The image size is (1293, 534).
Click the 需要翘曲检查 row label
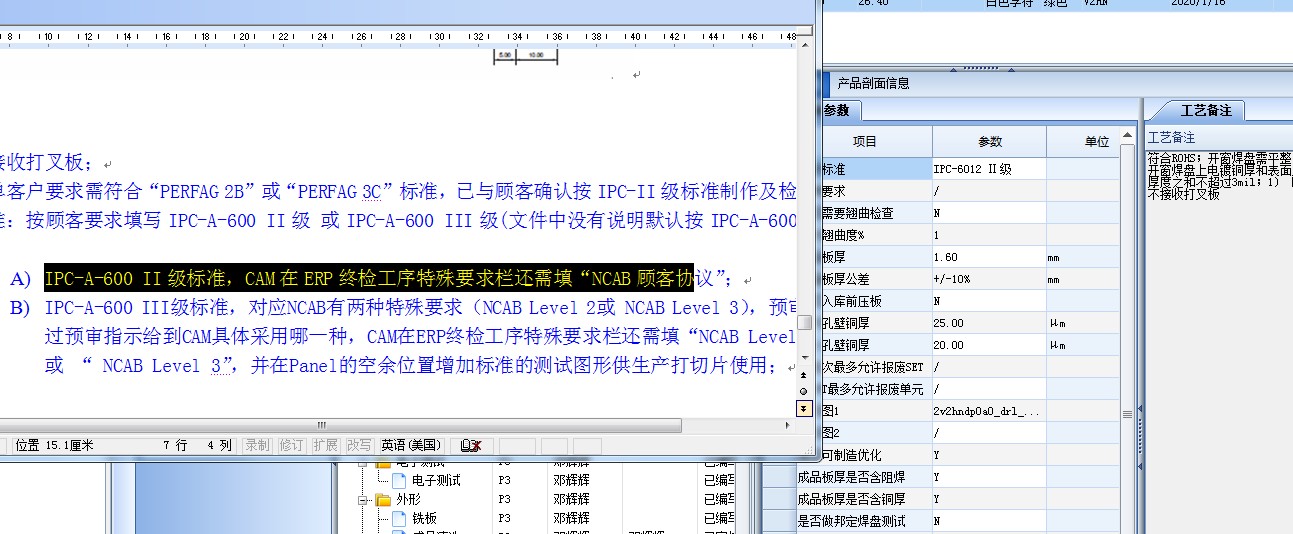click(x=858, y=213)
